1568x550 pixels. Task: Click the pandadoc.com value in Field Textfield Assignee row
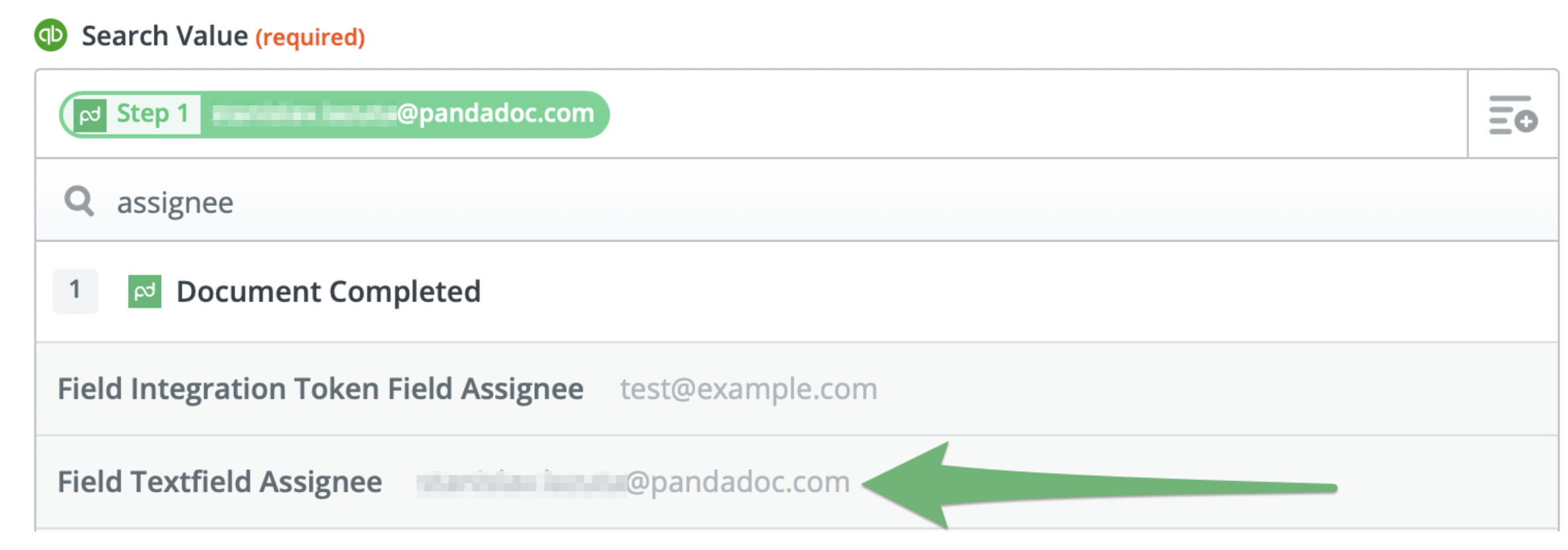click(633, 482)
